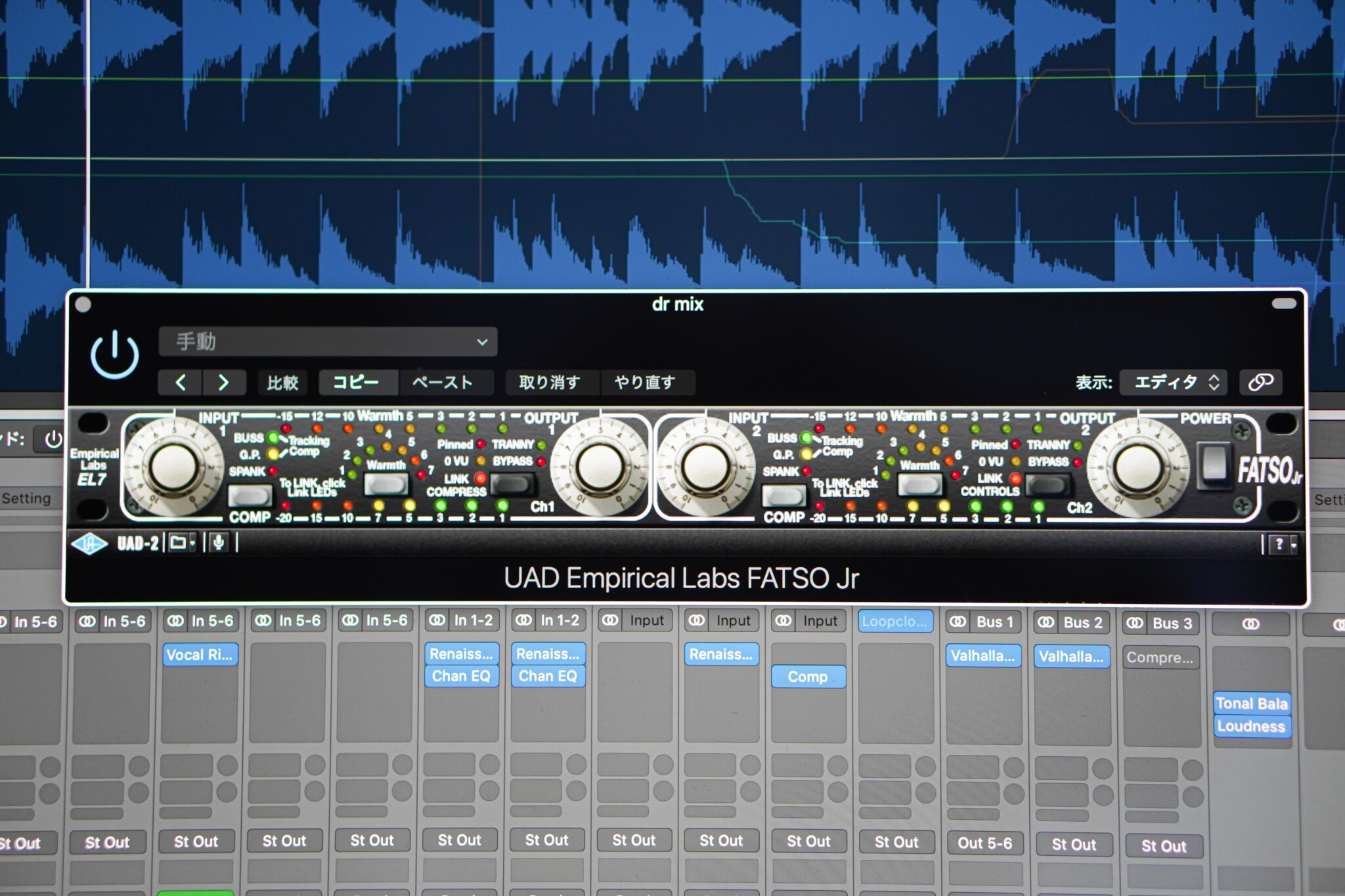
Task: Click the channel 1 INPUT knob
Action: [x=174, y=467]
